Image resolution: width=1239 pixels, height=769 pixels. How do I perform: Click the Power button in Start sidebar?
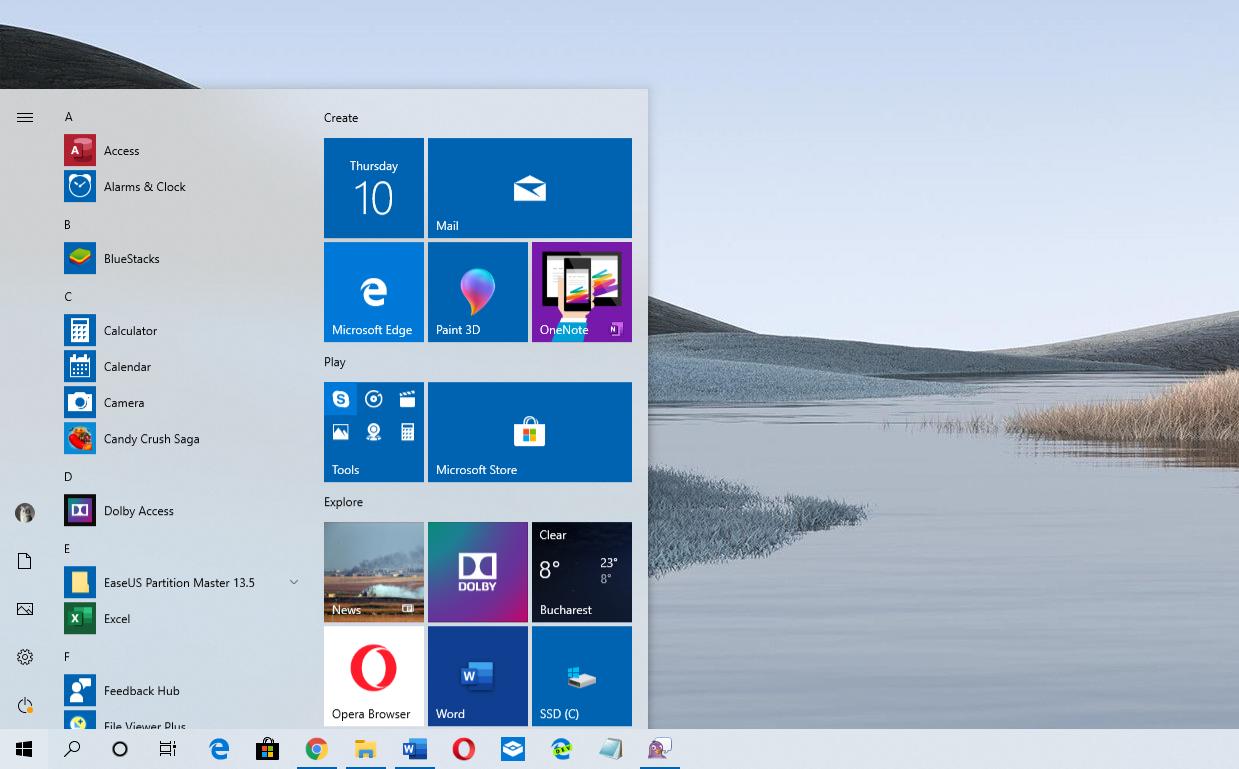pos(25,705)
